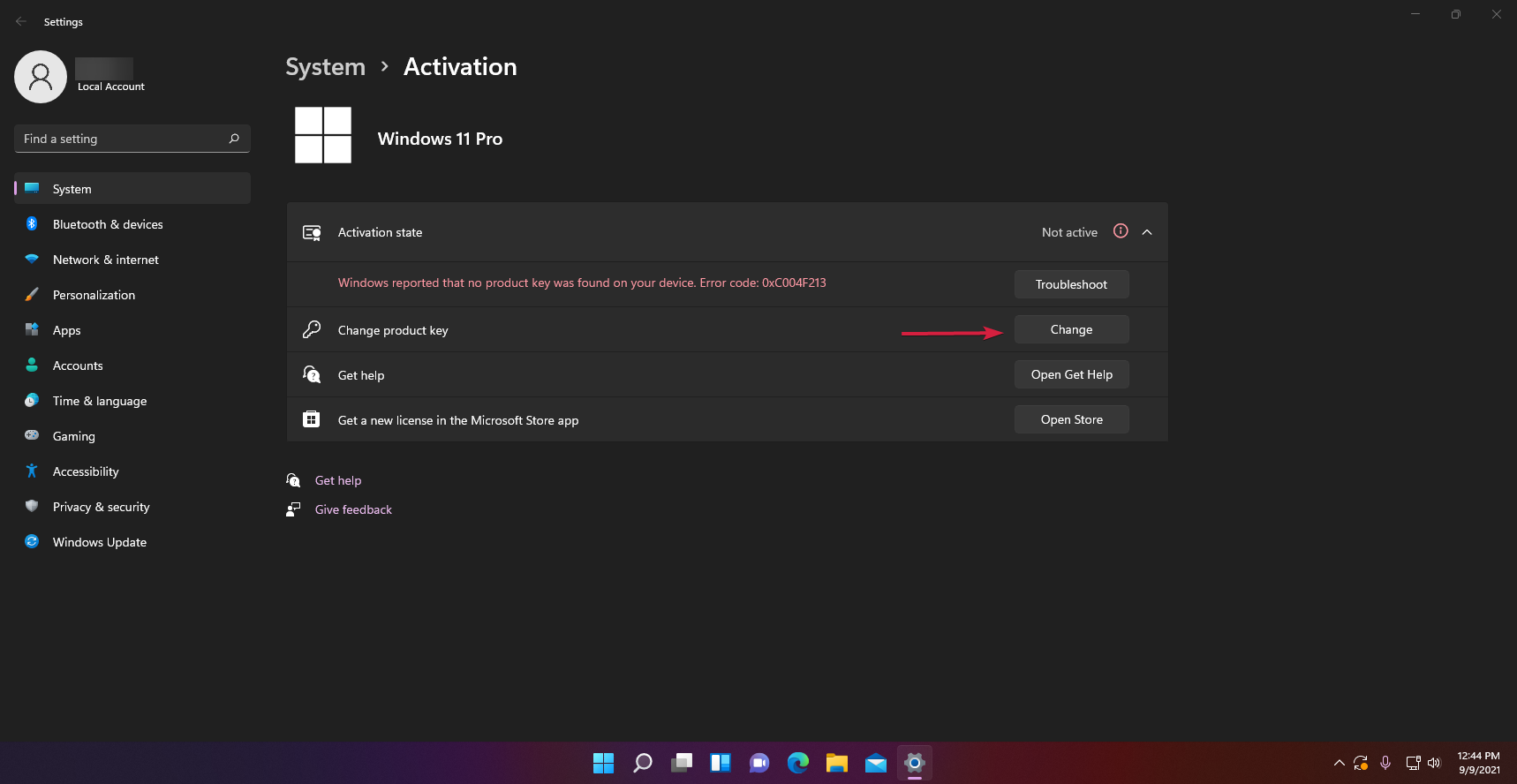1517x784 pixels.
Task: Go to Gaming settings
Action: tap(132, 436)
